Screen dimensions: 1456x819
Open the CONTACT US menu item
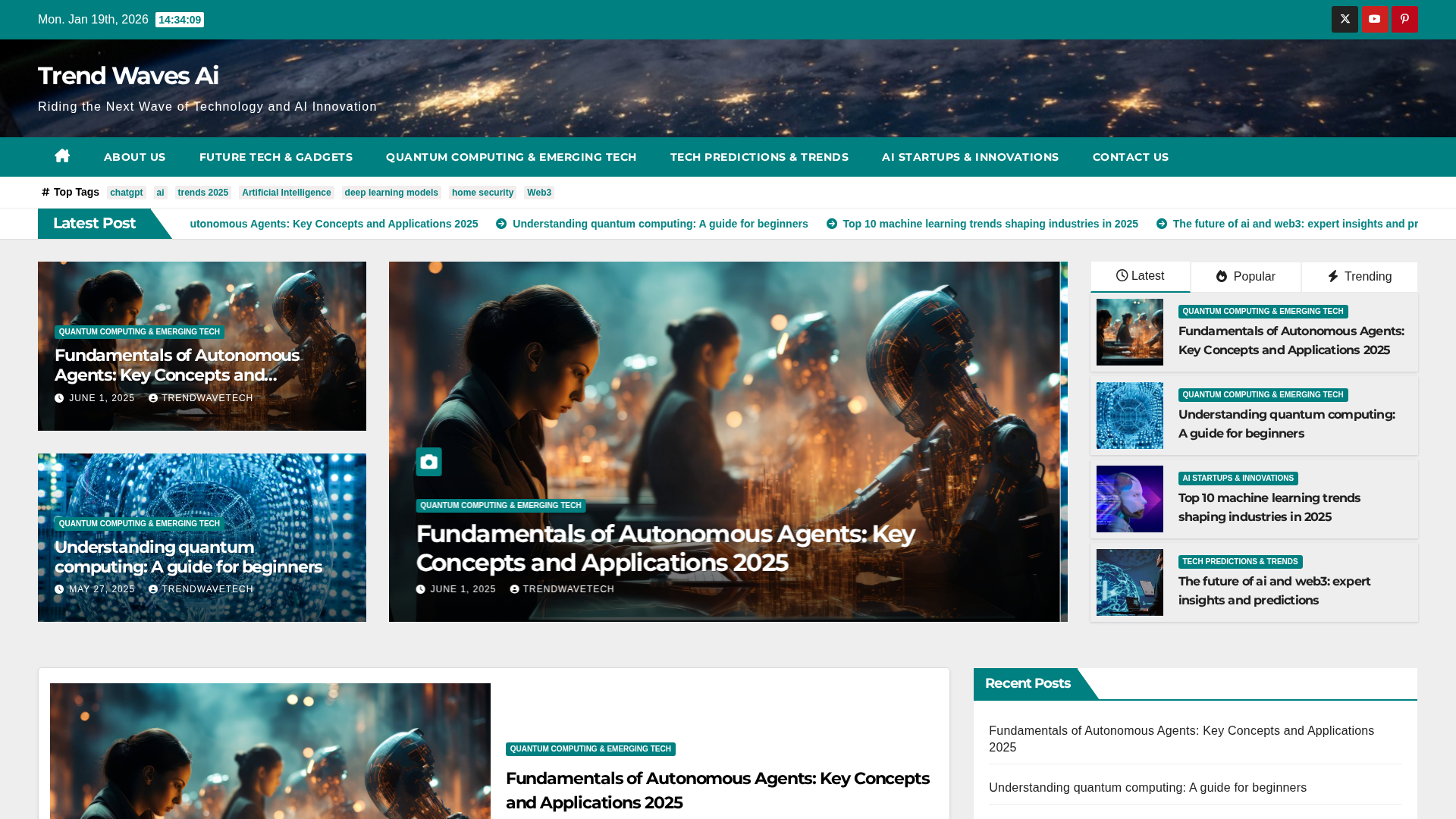coord(1130,157)
